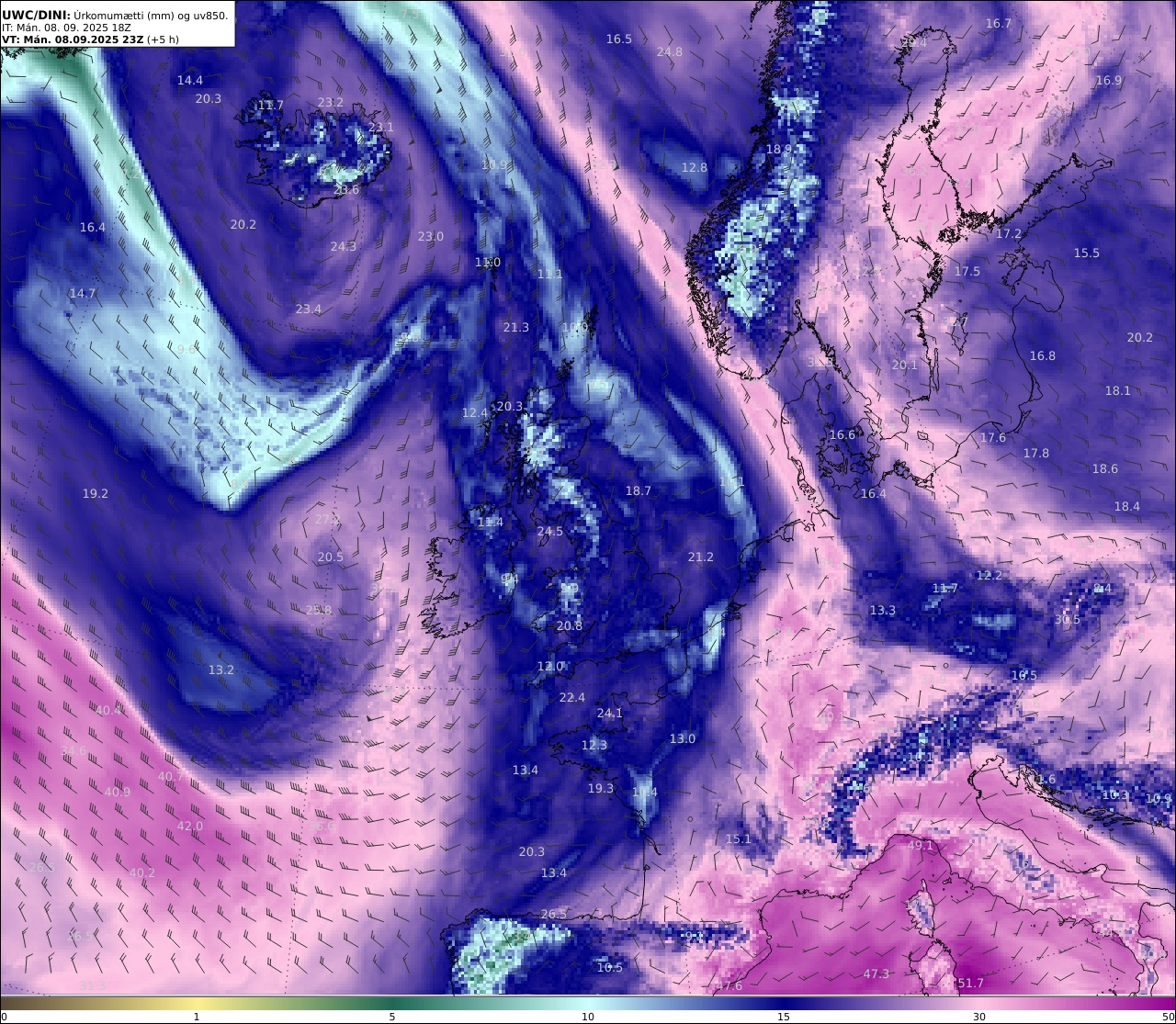This screenshot has width=1176, height=1024.
Task: Click the map value 24.8
Action: click(670, 51)
